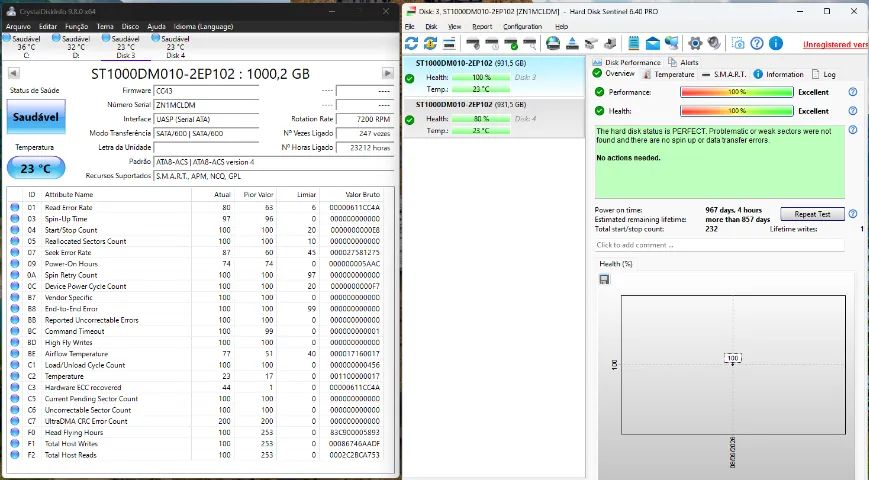The image size is (869, 480).
Task: Open the Log tab
Action: (824, 74)
